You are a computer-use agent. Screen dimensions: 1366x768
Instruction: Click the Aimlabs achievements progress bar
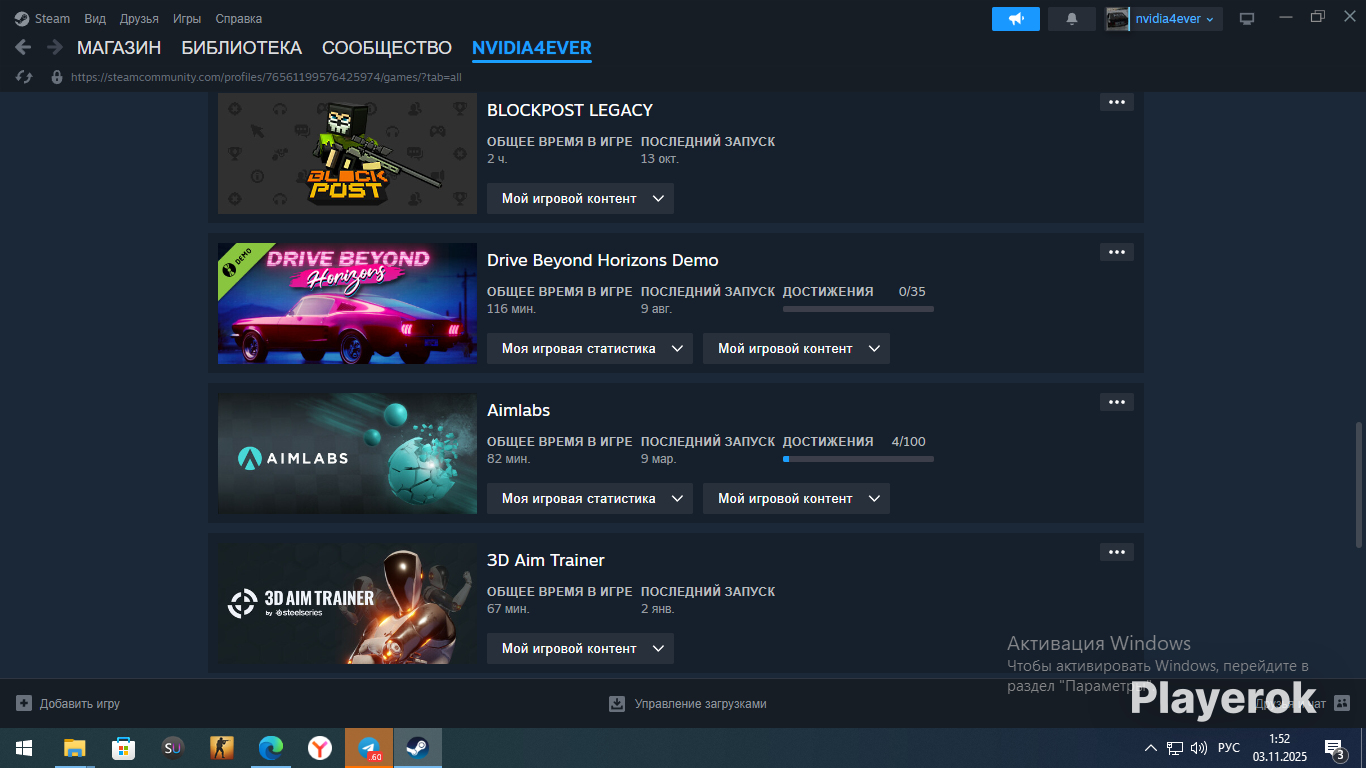(x=858, y=459)
